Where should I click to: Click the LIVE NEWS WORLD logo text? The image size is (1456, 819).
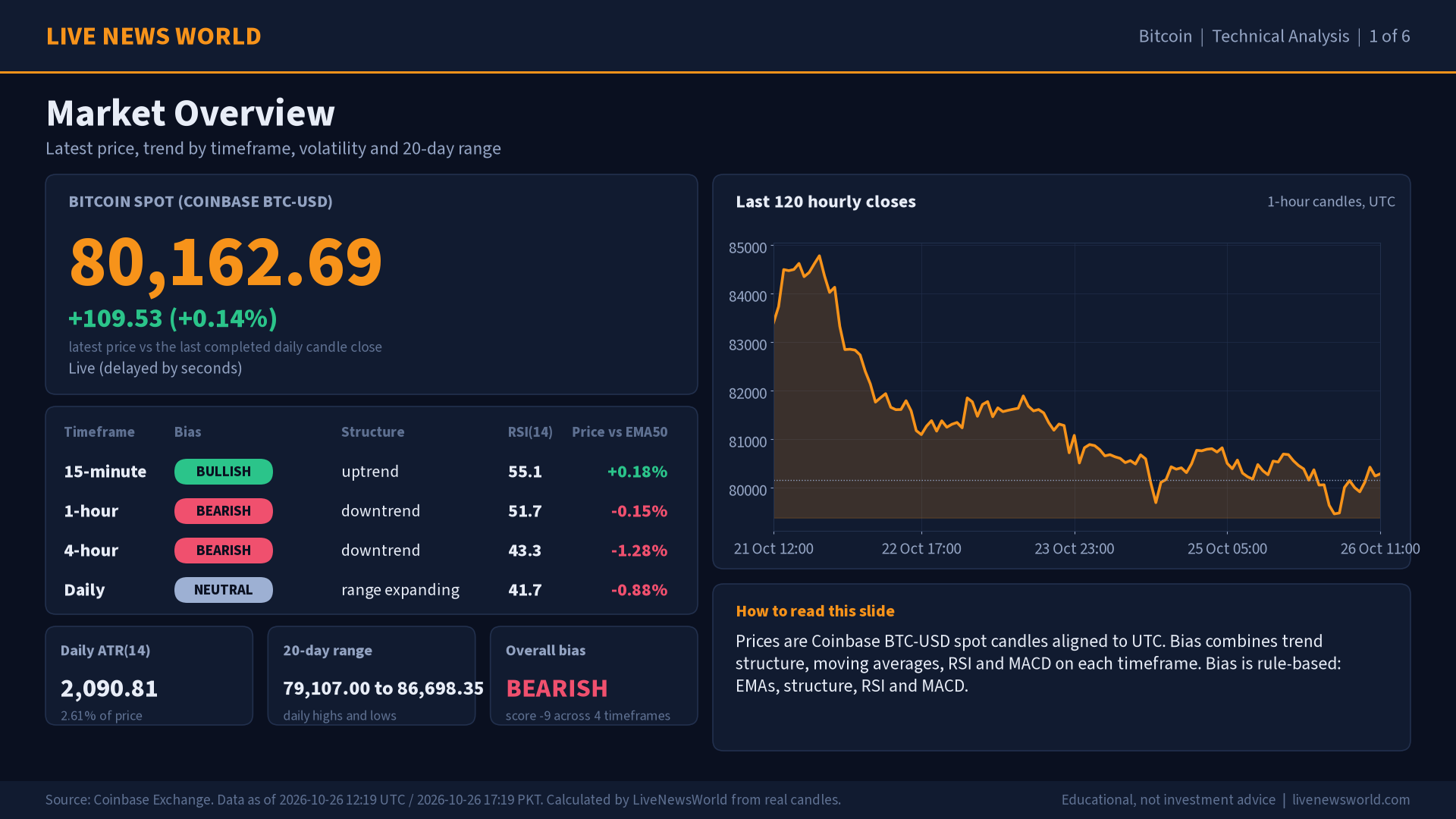[154, 36]
